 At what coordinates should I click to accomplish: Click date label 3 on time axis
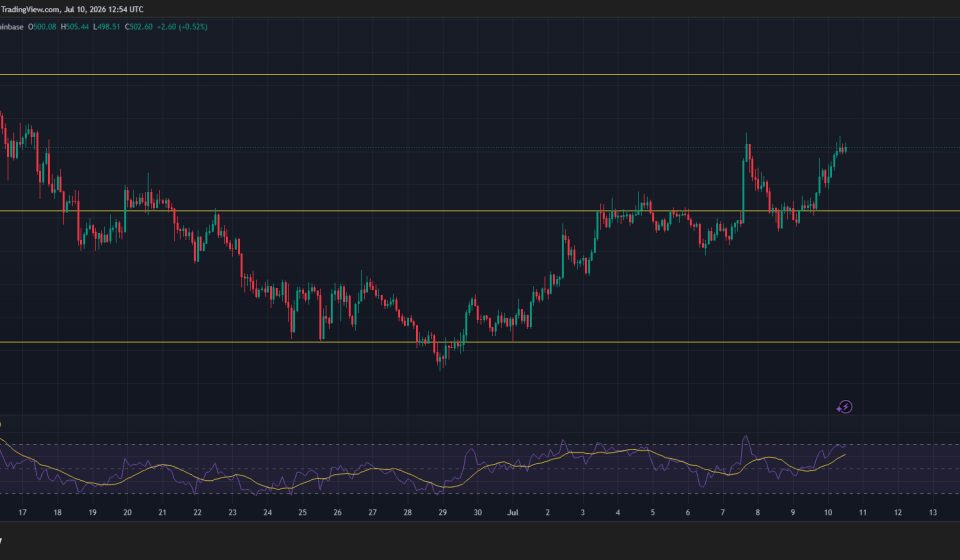coord(583,513)
